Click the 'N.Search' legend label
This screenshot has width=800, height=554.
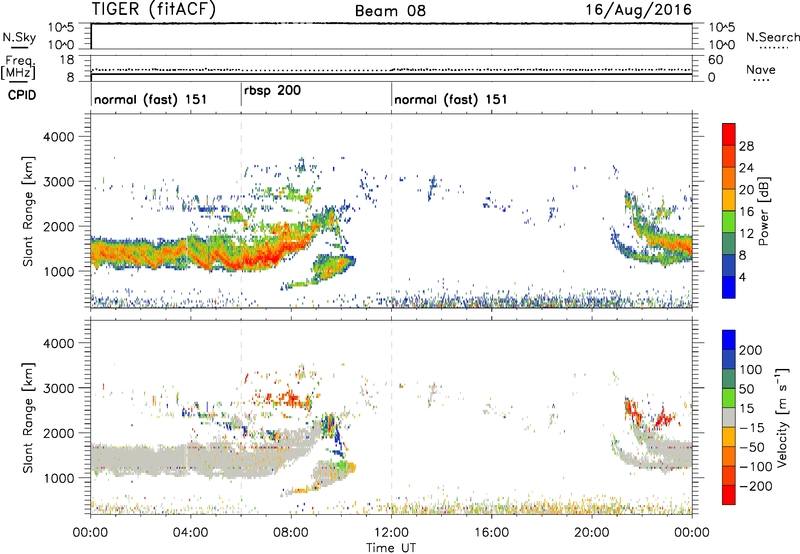[x=772, y=37]
